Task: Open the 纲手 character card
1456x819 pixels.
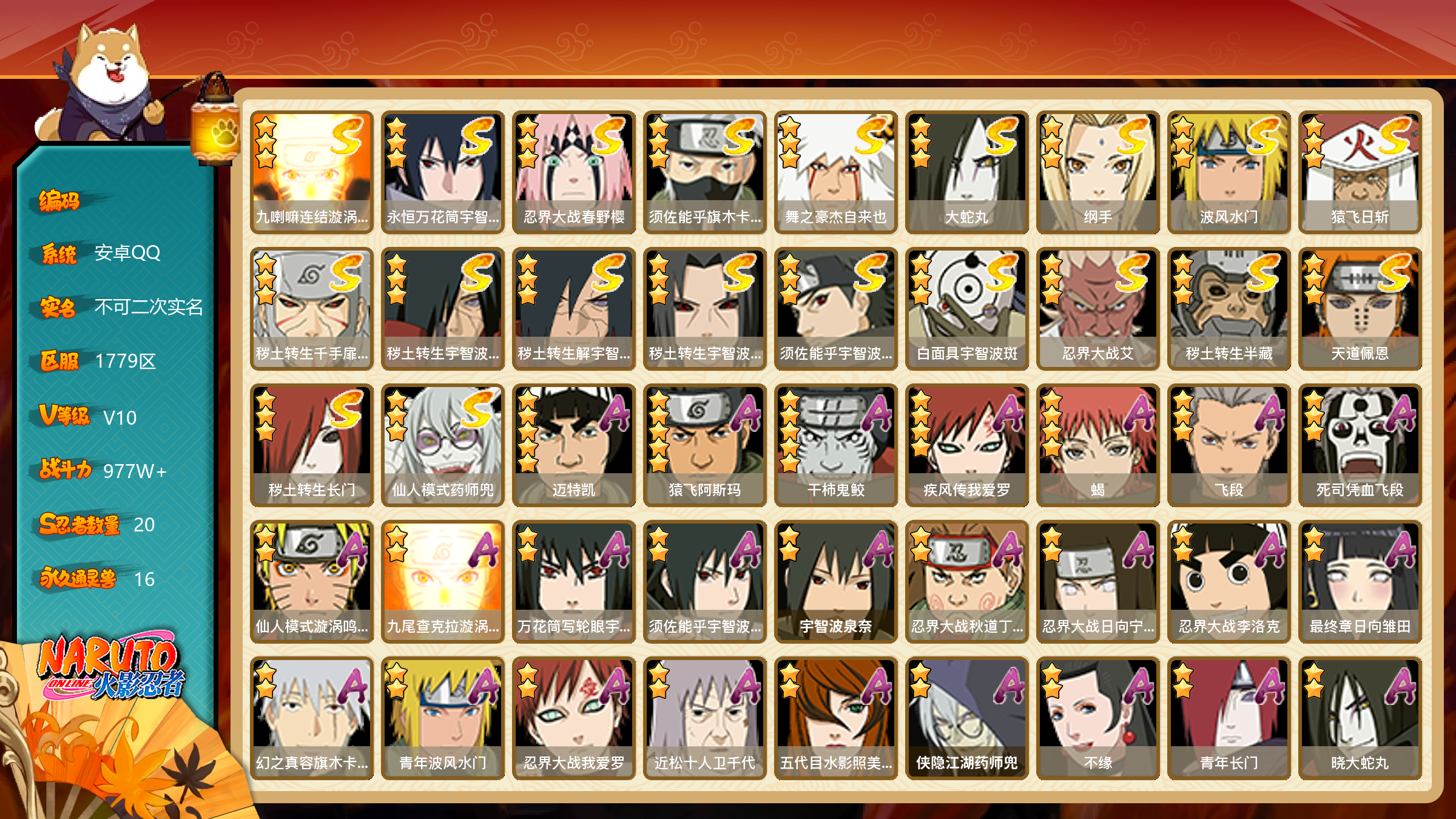Action: [1097, 172]
